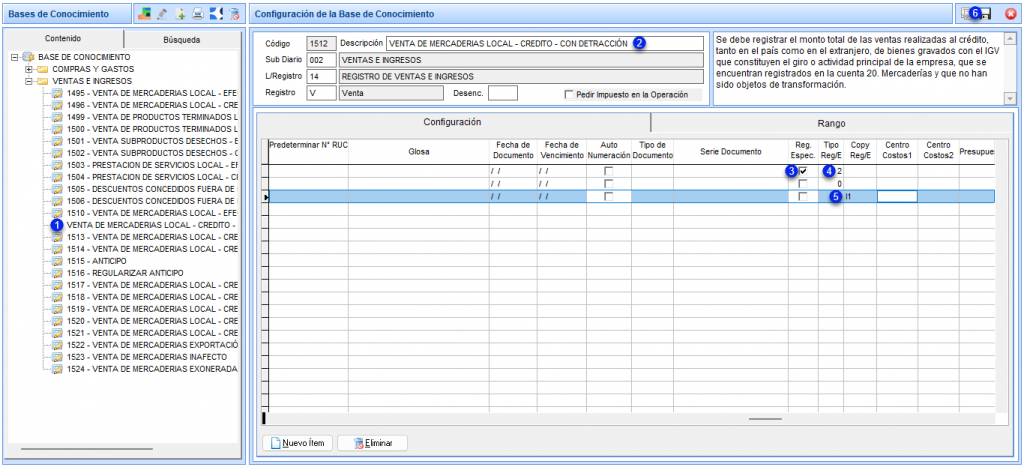1024x467 pixels.
Task: Click the Sub Diario code field 002
Action: (321, 60)
